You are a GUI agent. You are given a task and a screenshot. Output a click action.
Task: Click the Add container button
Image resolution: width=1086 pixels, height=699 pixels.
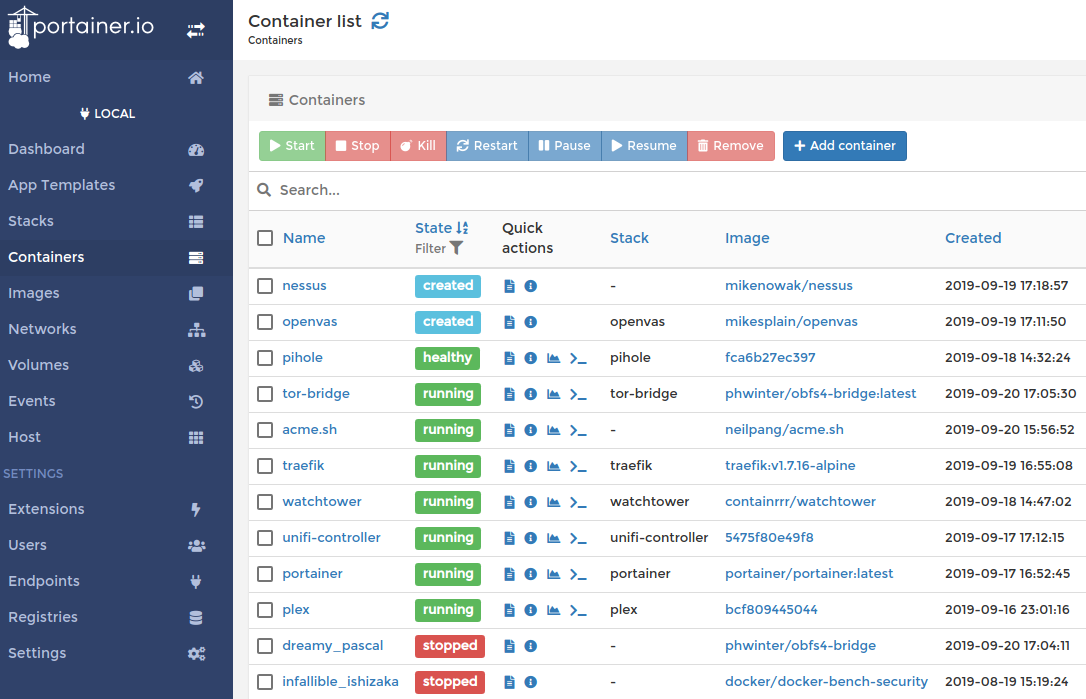pyautogui.click(x=844, y=146)
